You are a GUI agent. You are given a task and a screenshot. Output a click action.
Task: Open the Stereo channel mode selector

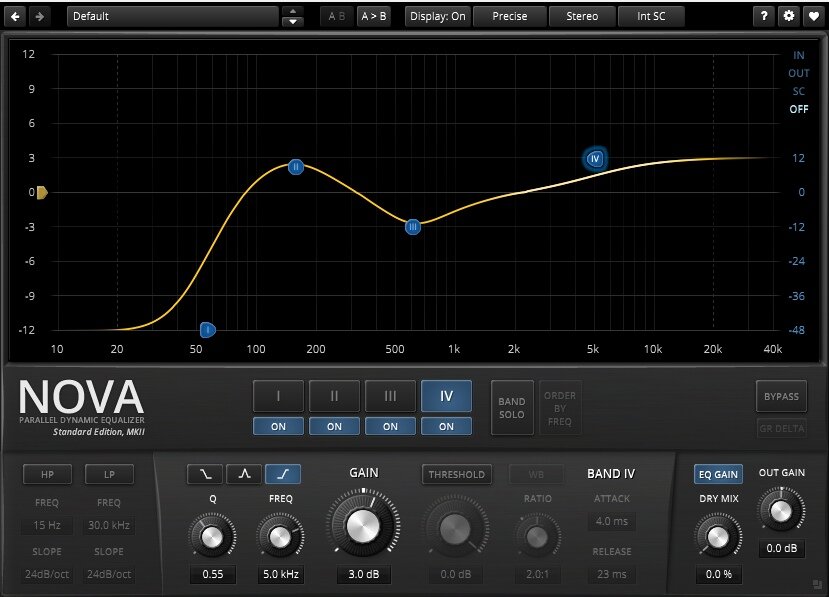(582, 16)
